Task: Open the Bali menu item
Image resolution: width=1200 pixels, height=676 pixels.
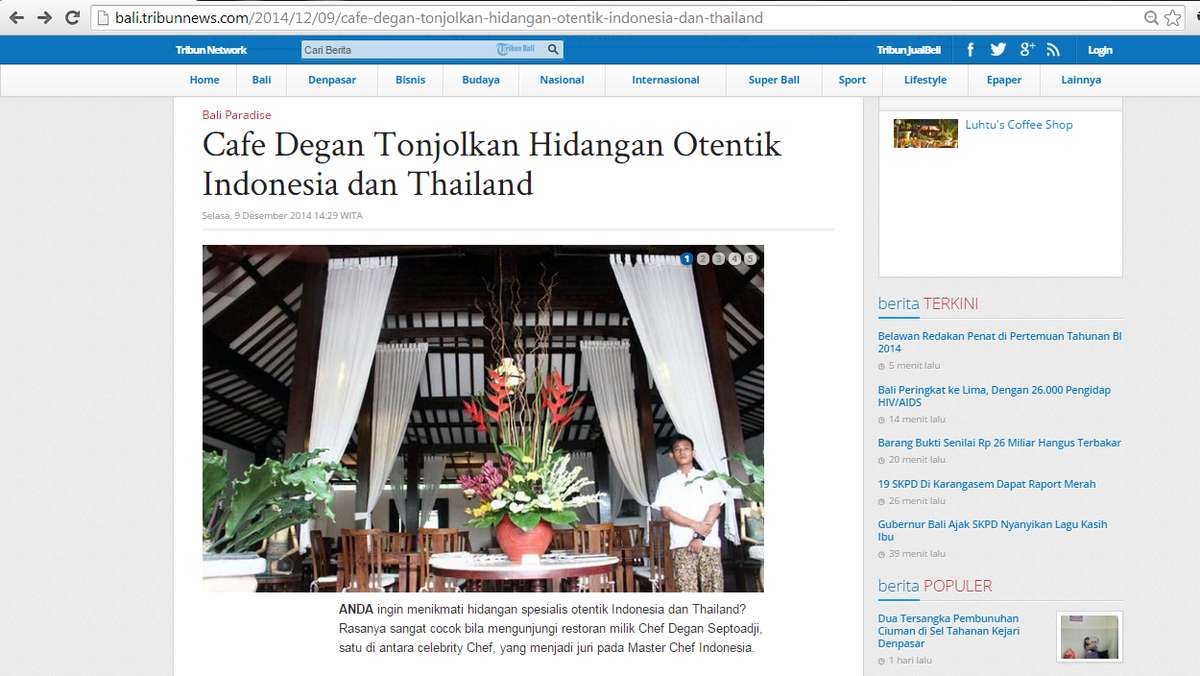Action: (x=262, y=80)
